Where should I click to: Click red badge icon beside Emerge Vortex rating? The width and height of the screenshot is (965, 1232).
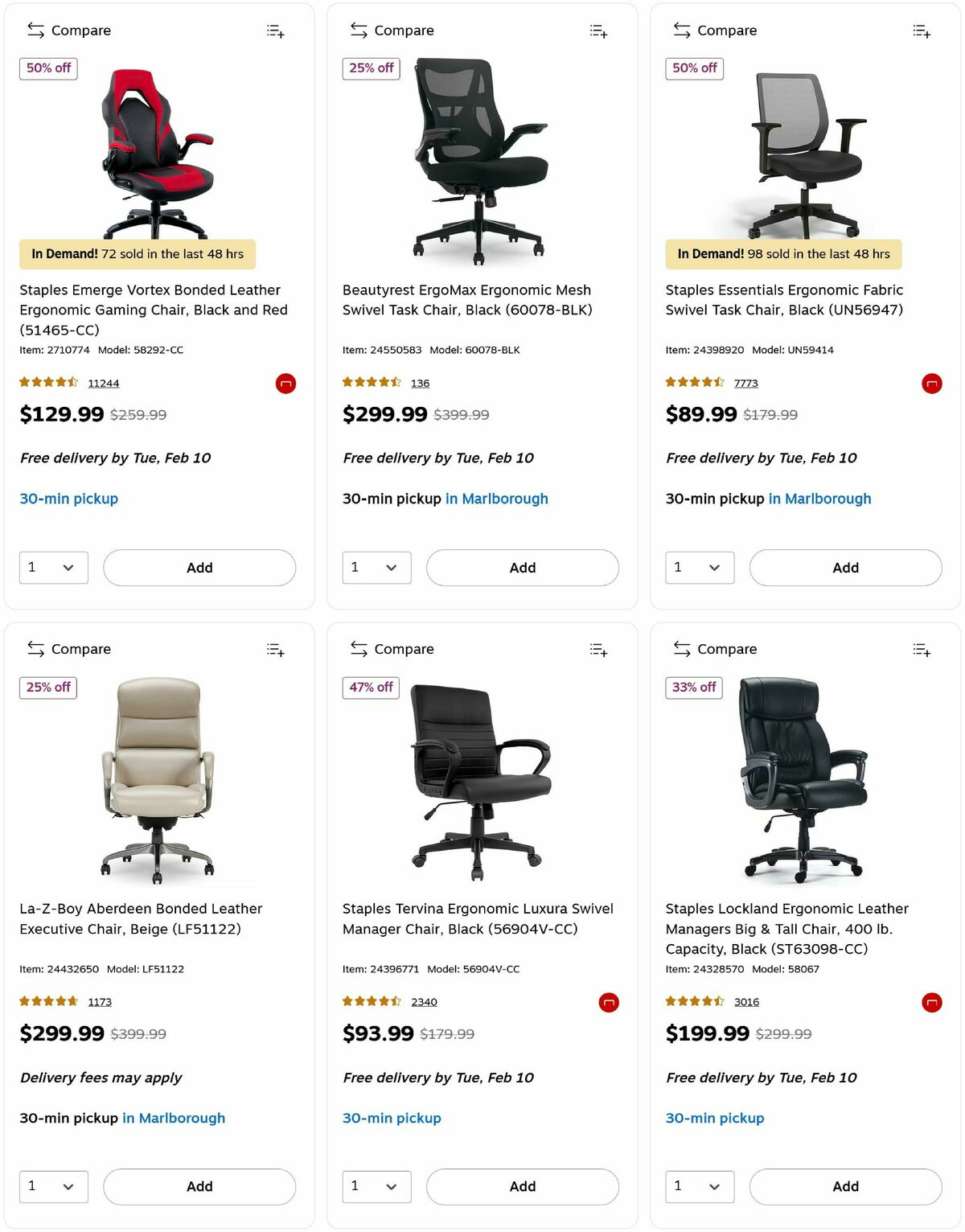coord(285,384)
